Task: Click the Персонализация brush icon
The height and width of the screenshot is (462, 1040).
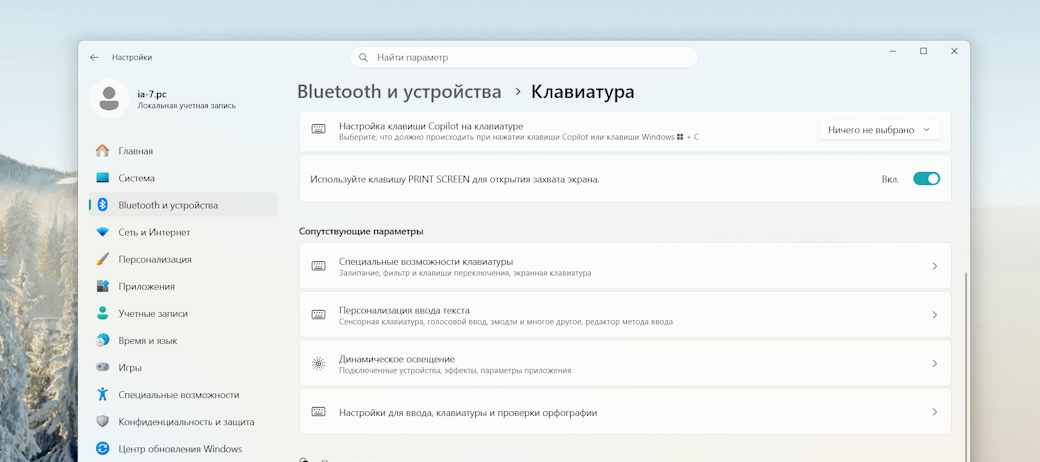Action: [x=102, y=259]
